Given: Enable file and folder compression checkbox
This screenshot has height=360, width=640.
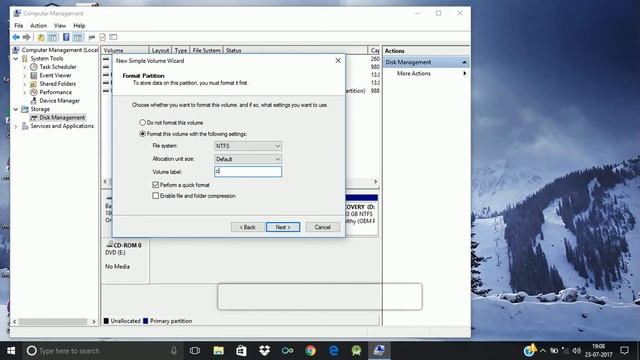Looking at the screenshot, I should tap(156, 196).
